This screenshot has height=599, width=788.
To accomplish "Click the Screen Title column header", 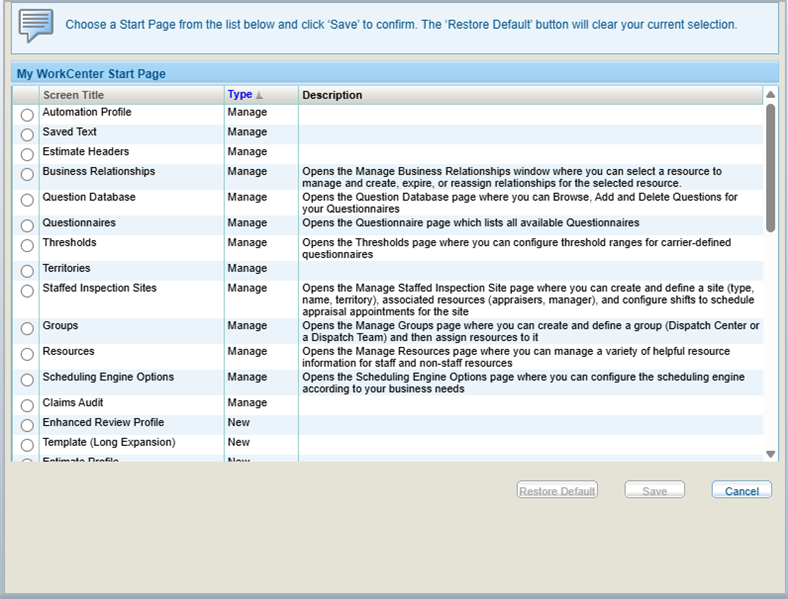I will tap(73, 95).
